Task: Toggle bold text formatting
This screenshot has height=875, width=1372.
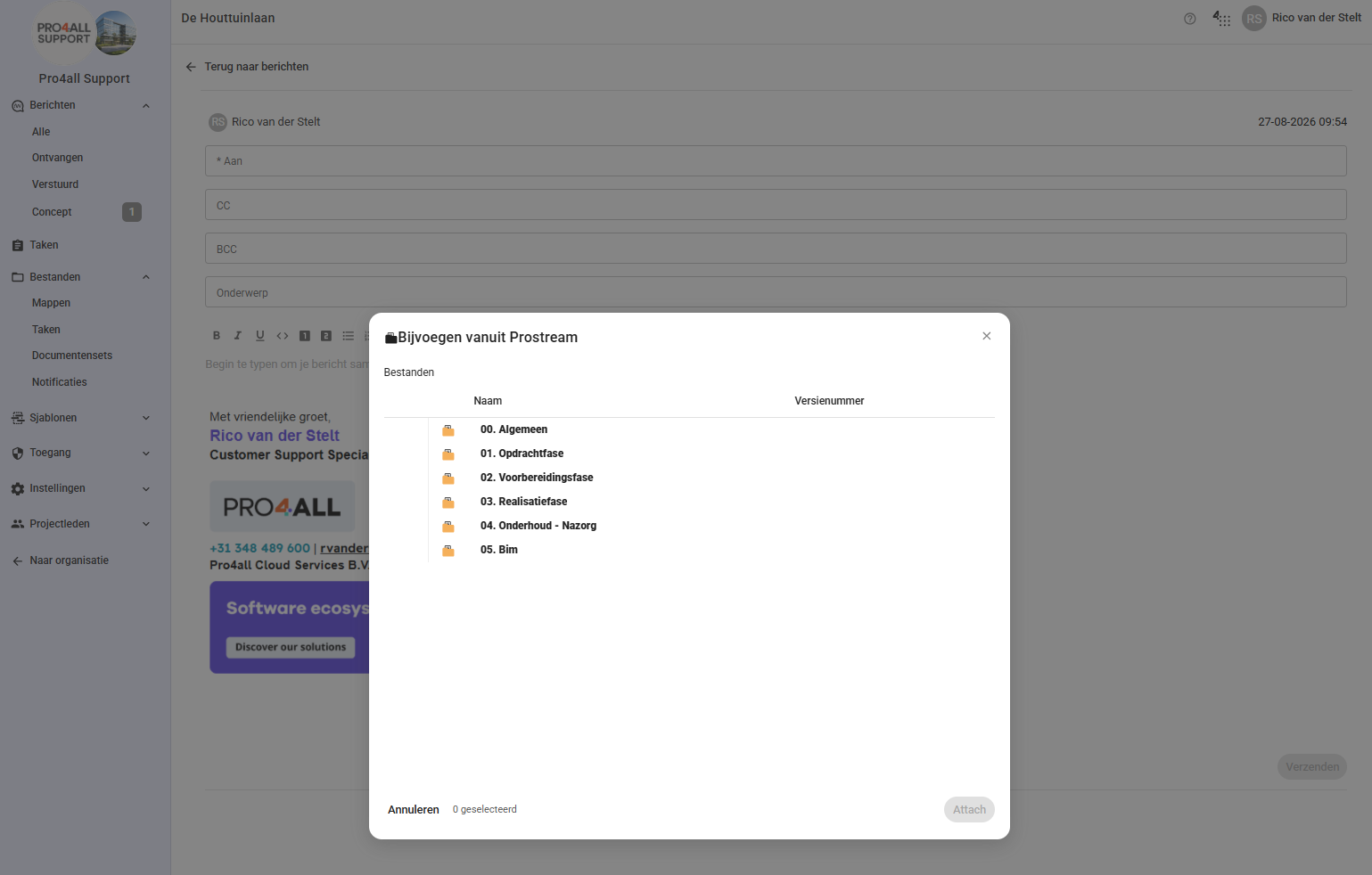Action: tap(217, 336)
